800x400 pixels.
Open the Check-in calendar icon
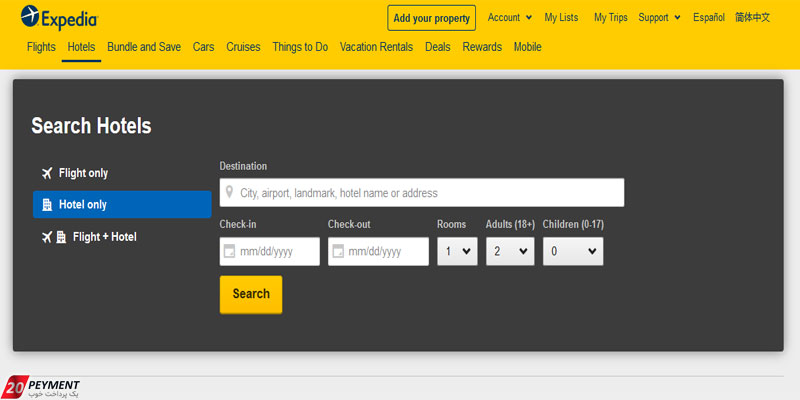(x=230, y=251)
